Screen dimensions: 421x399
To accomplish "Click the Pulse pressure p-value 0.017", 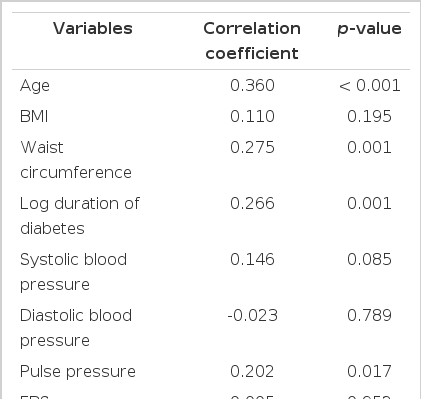I will tap(369, 371).
